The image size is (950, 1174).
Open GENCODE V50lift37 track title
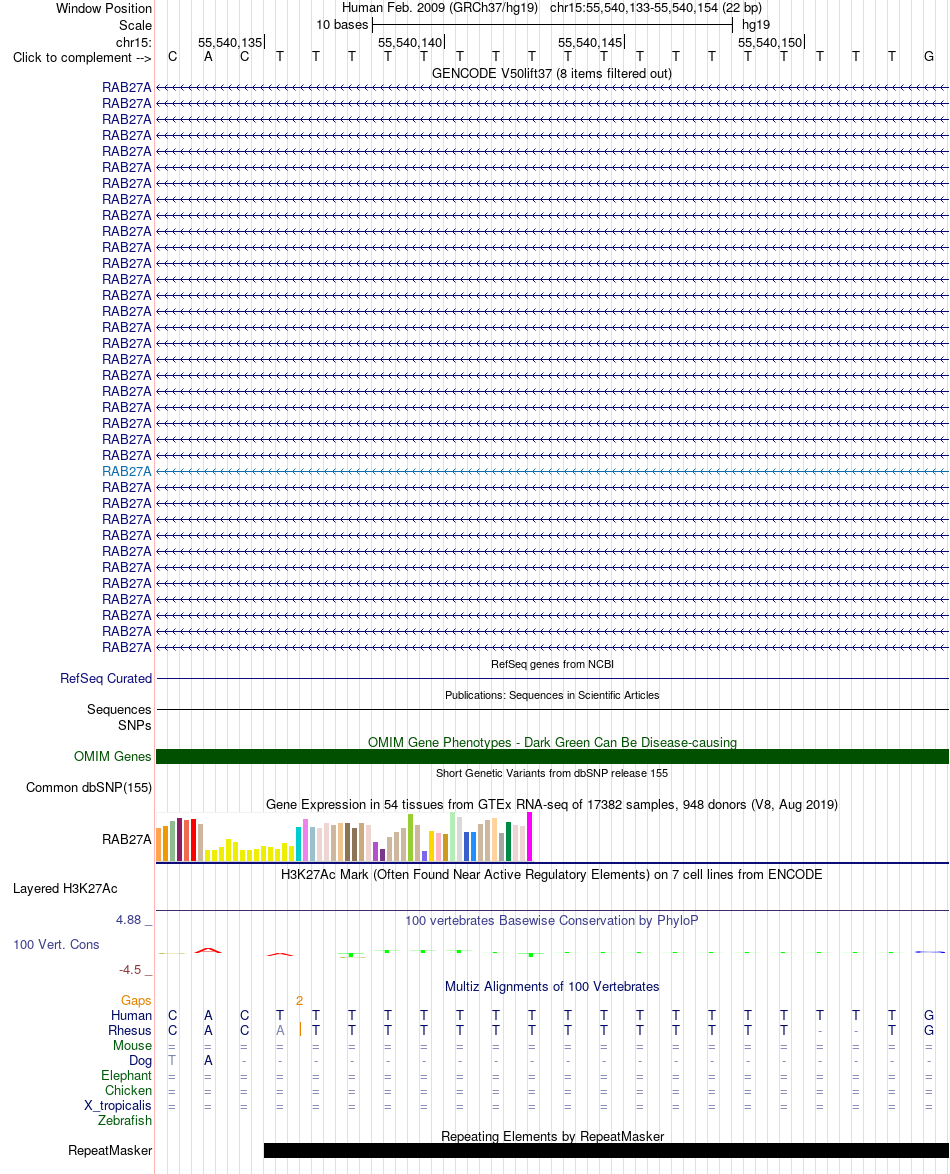click(552, 73)
